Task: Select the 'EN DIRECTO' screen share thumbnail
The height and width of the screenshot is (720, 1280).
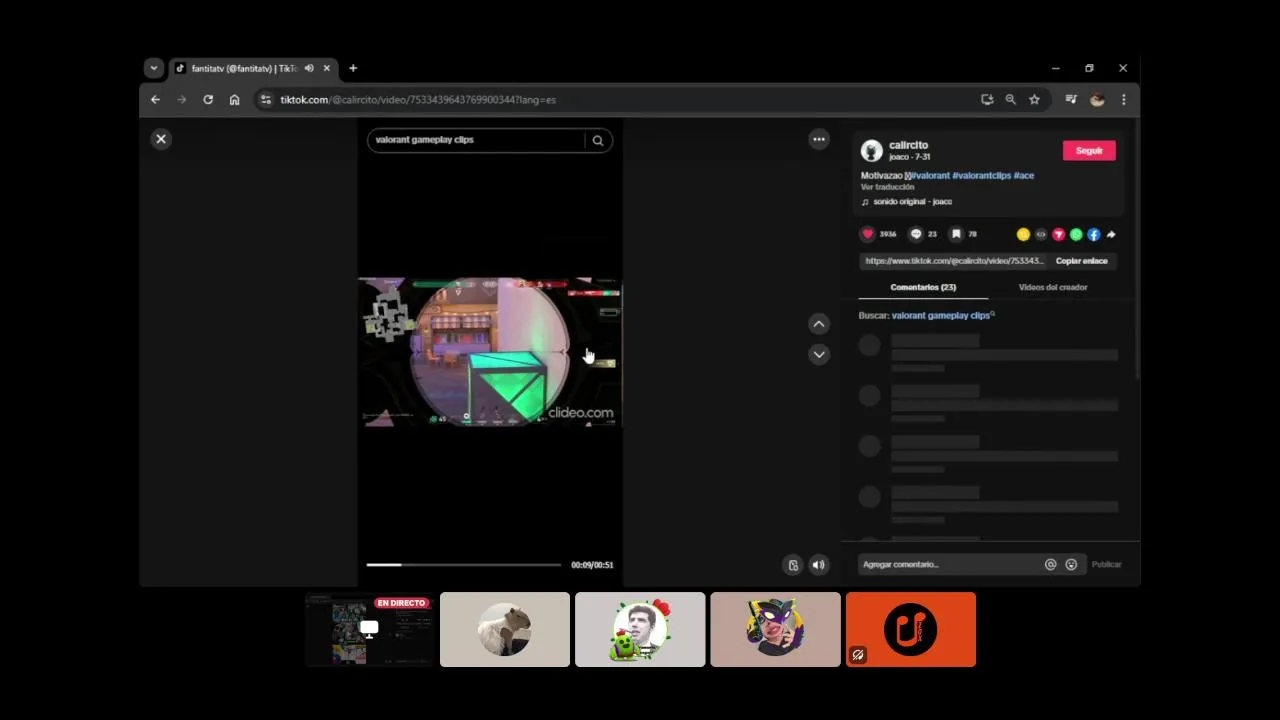Action: pos(370,629)
